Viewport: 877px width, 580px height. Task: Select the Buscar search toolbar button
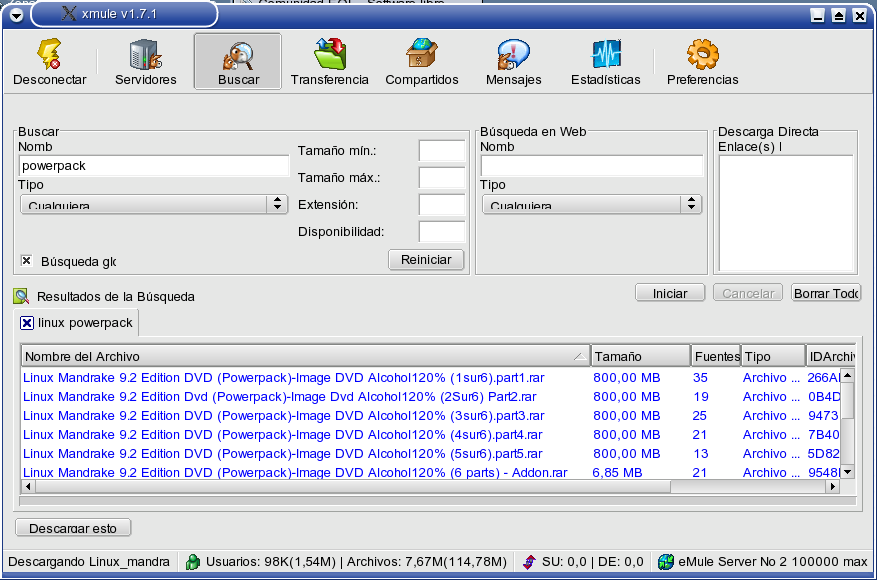coord(238,62)
